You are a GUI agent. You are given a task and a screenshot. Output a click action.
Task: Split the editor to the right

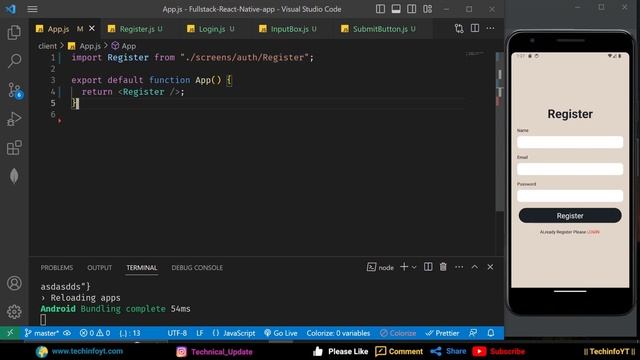[x=475, y=28]
